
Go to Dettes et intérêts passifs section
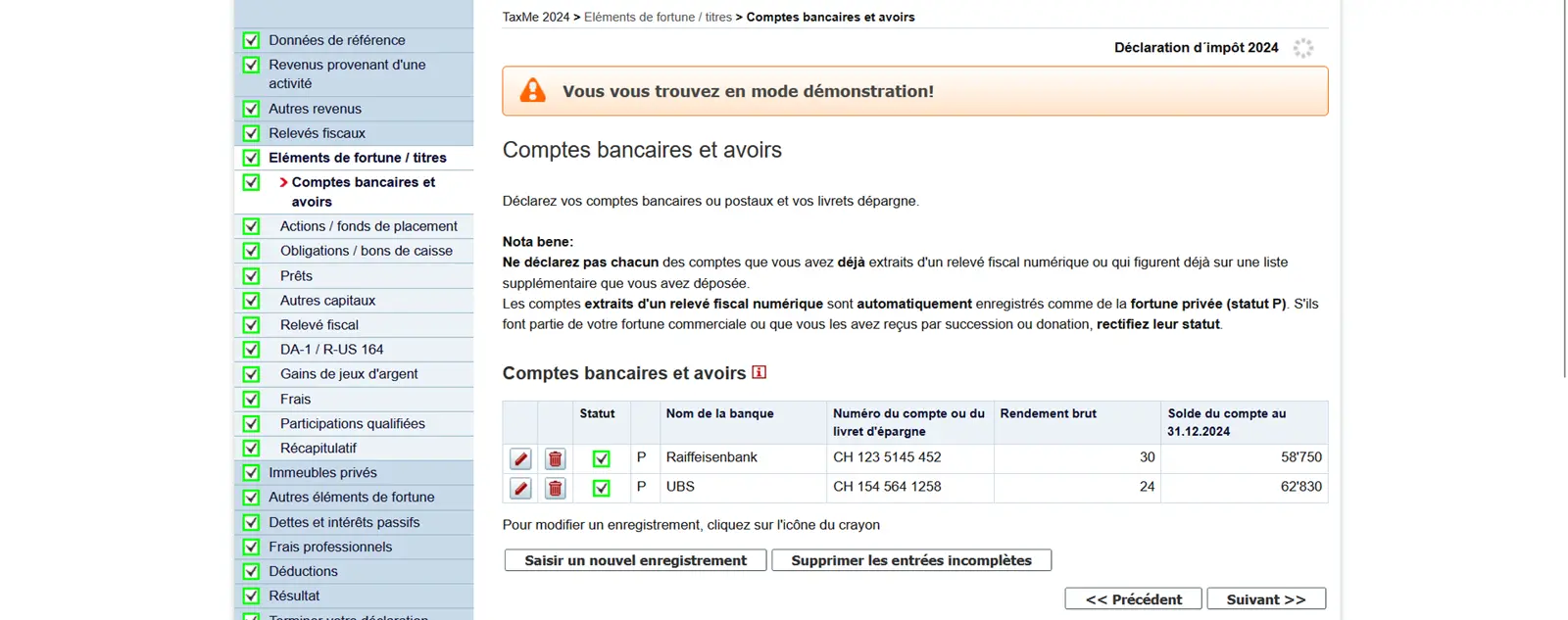(x=344, y=522)
